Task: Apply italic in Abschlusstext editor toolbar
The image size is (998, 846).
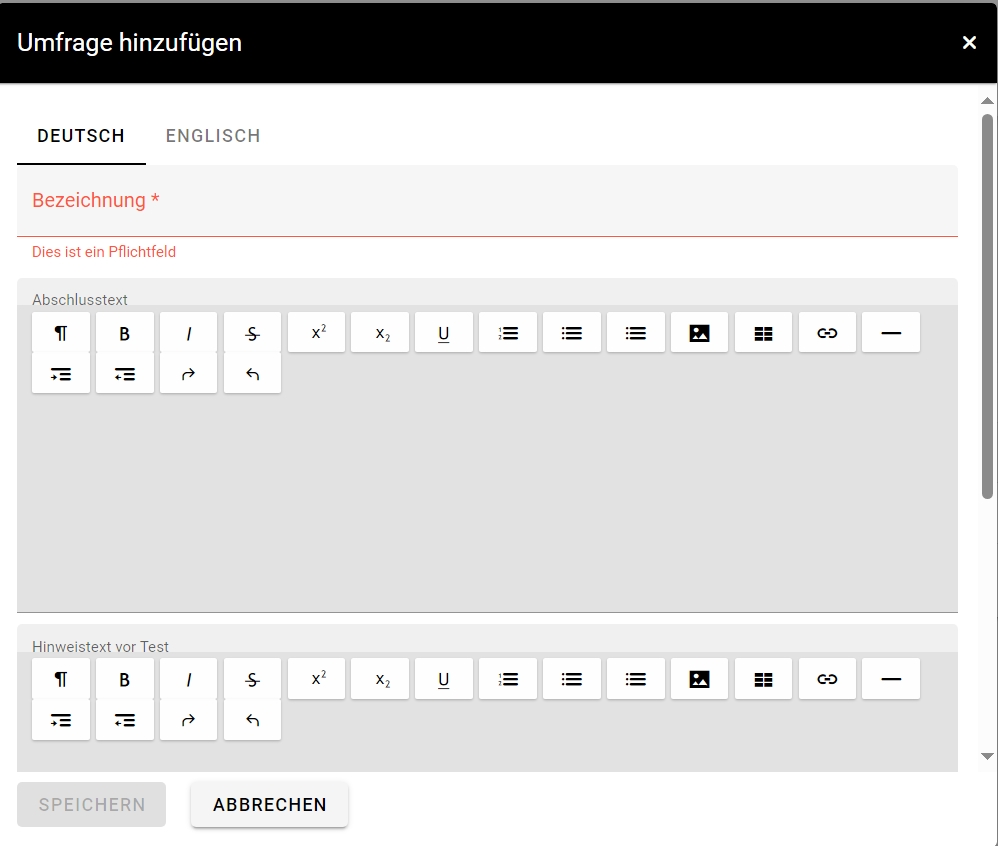Action: [x=188, y=333]
